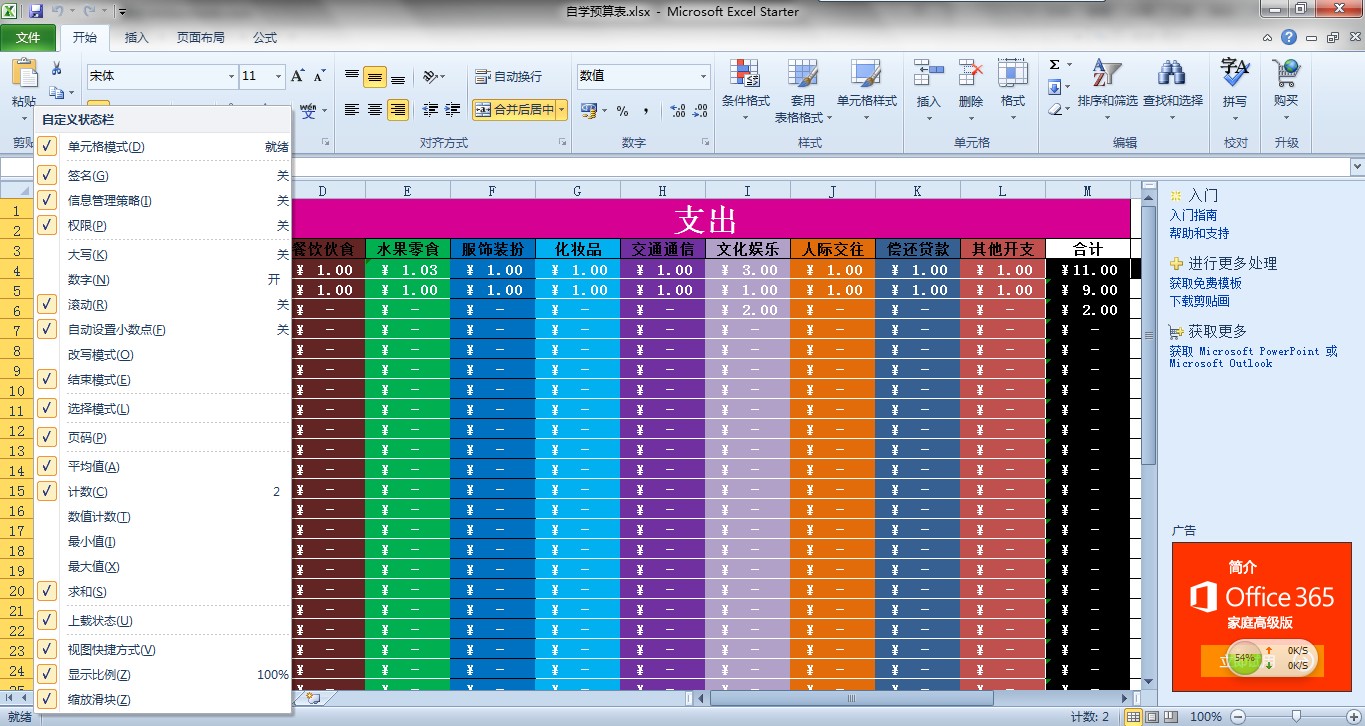Open Help question mark icon
Screen dimensions: 1365x726
pos(1289,37)
